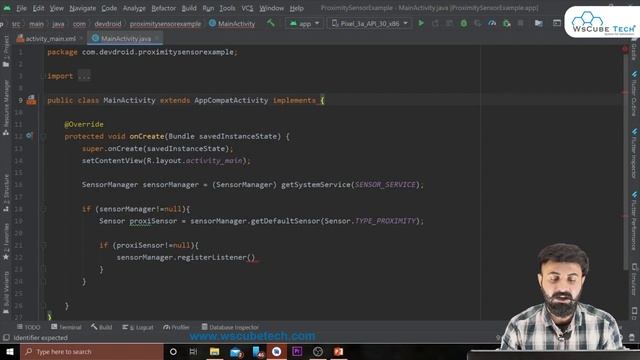Screen dimensions: 640x360
Task: Open the Analyze menu
Action: pyautogui.click(x=134, y=8)
